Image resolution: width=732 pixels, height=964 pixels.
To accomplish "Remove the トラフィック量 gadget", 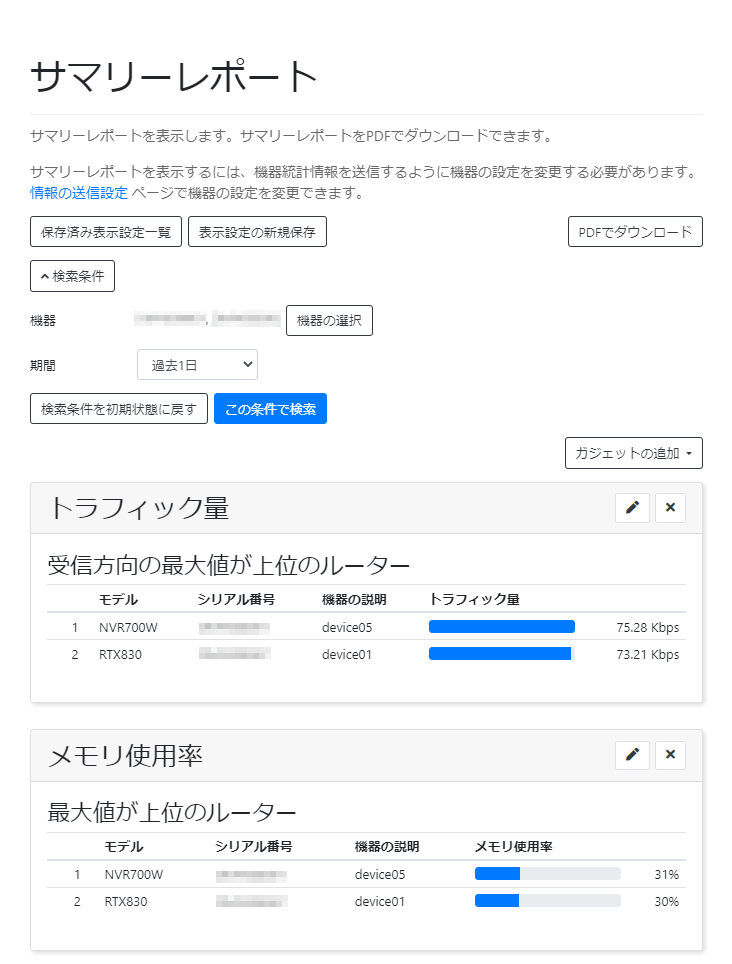I will 670,508.
